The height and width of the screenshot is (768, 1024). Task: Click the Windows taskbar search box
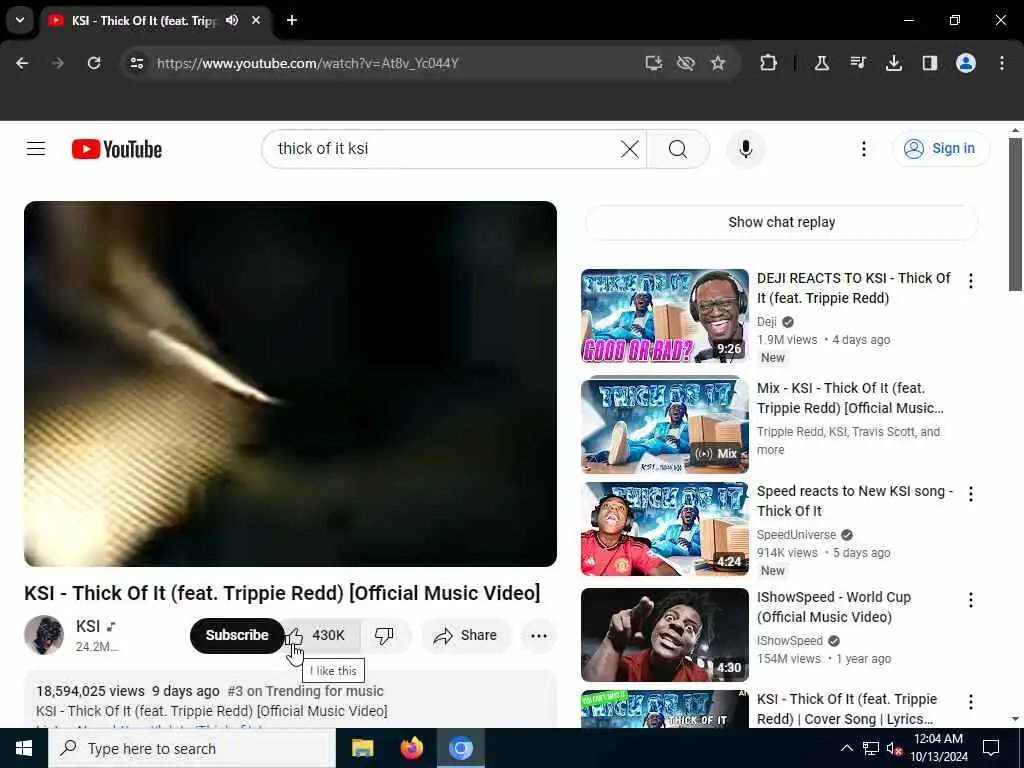click(192, 748)
